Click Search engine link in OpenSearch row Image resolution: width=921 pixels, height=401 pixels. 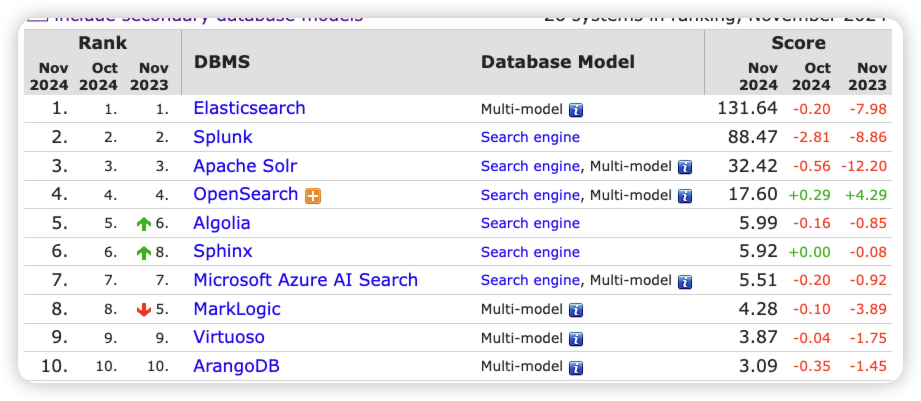530,195
